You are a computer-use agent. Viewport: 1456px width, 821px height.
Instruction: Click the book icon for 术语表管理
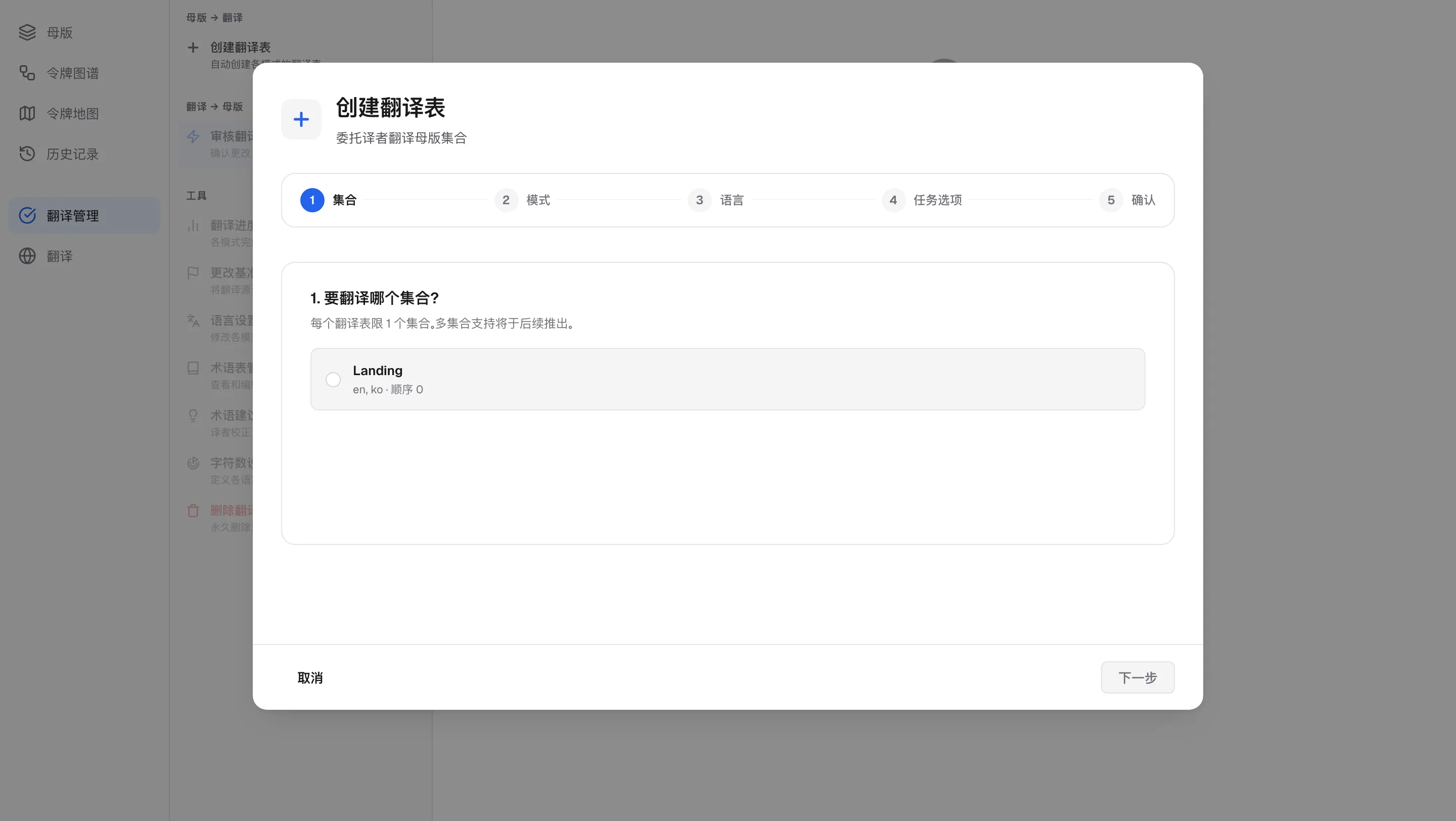tap(193, 368)
